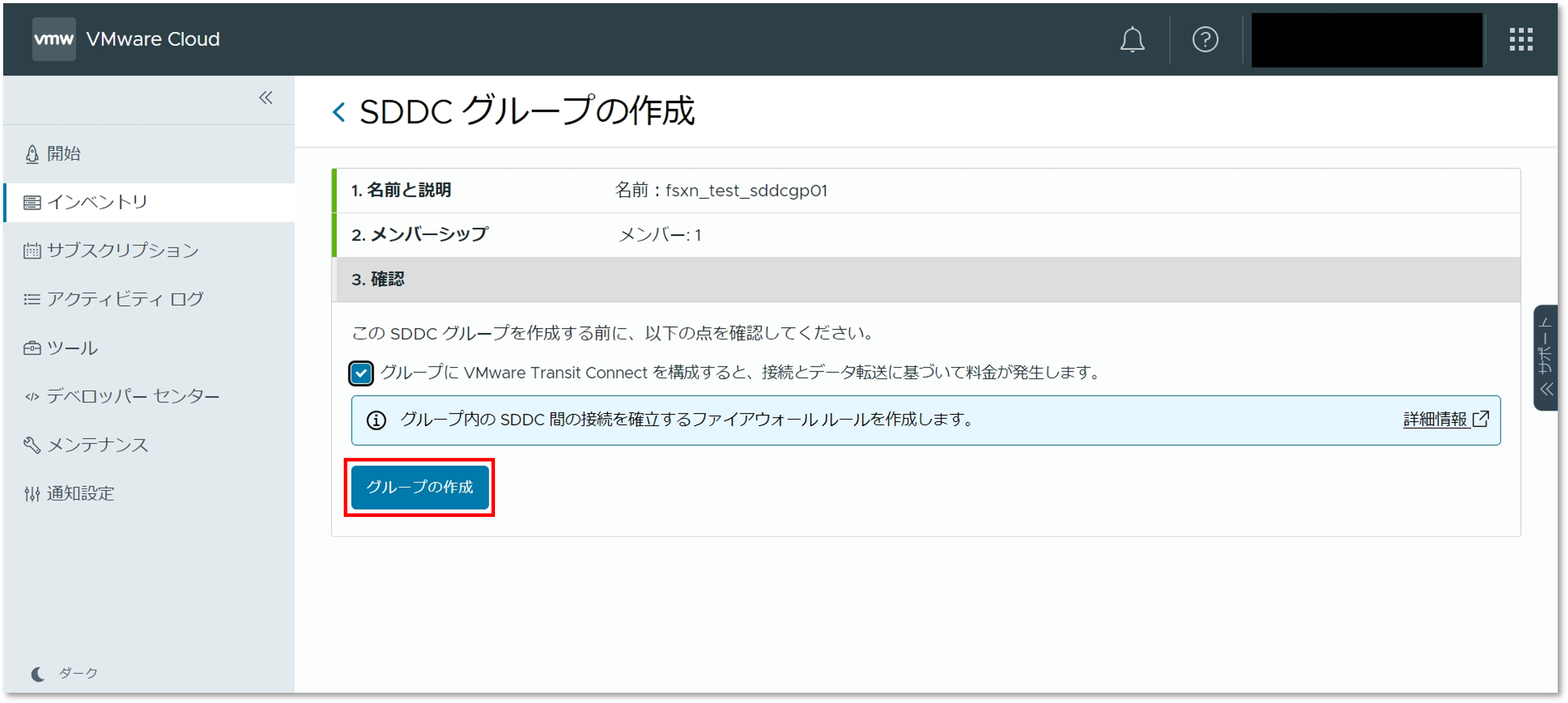
Task: Go back using the left arrow
Action: 339,112
